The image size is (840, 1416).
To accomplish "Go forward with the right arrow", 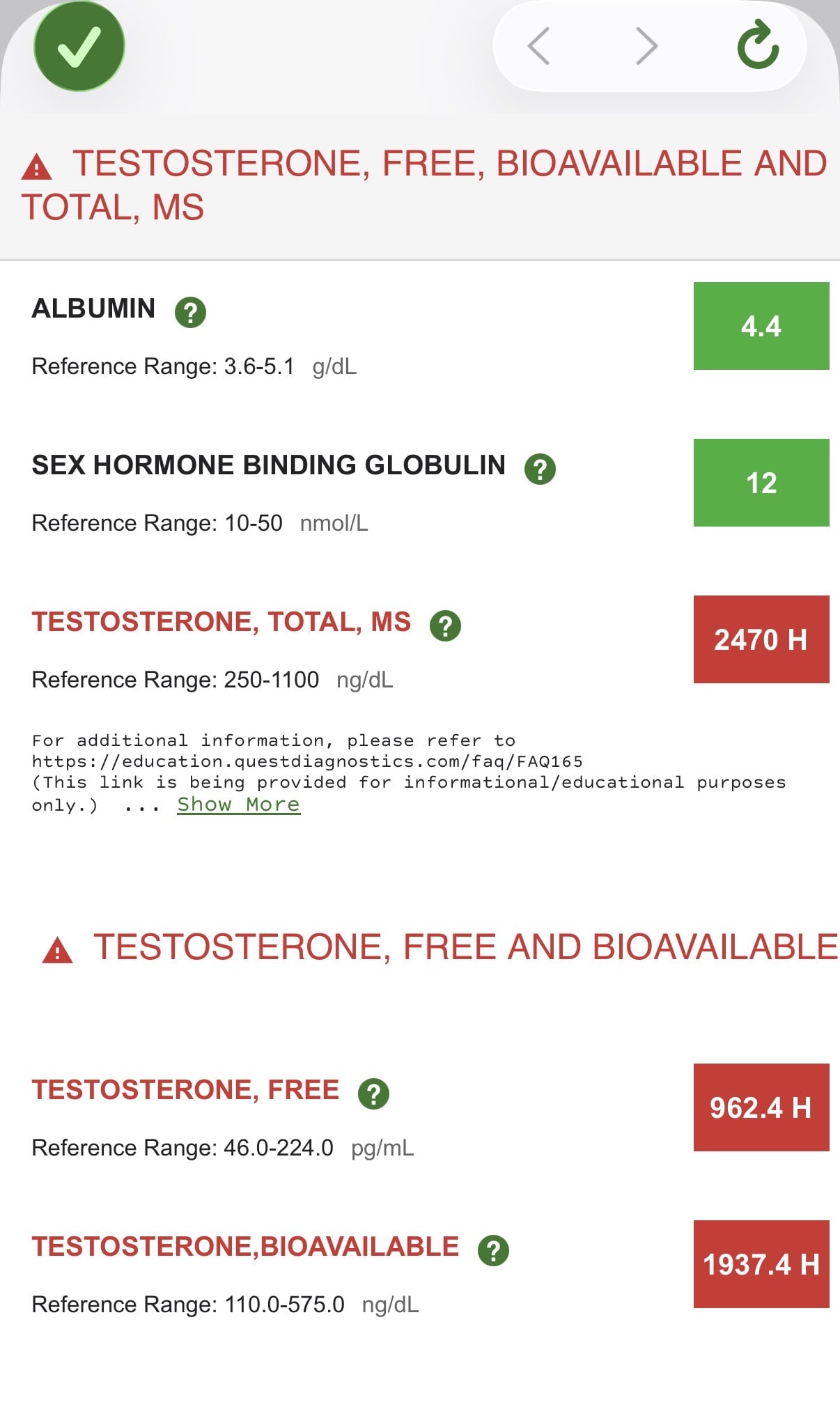I will click(647, 46).
